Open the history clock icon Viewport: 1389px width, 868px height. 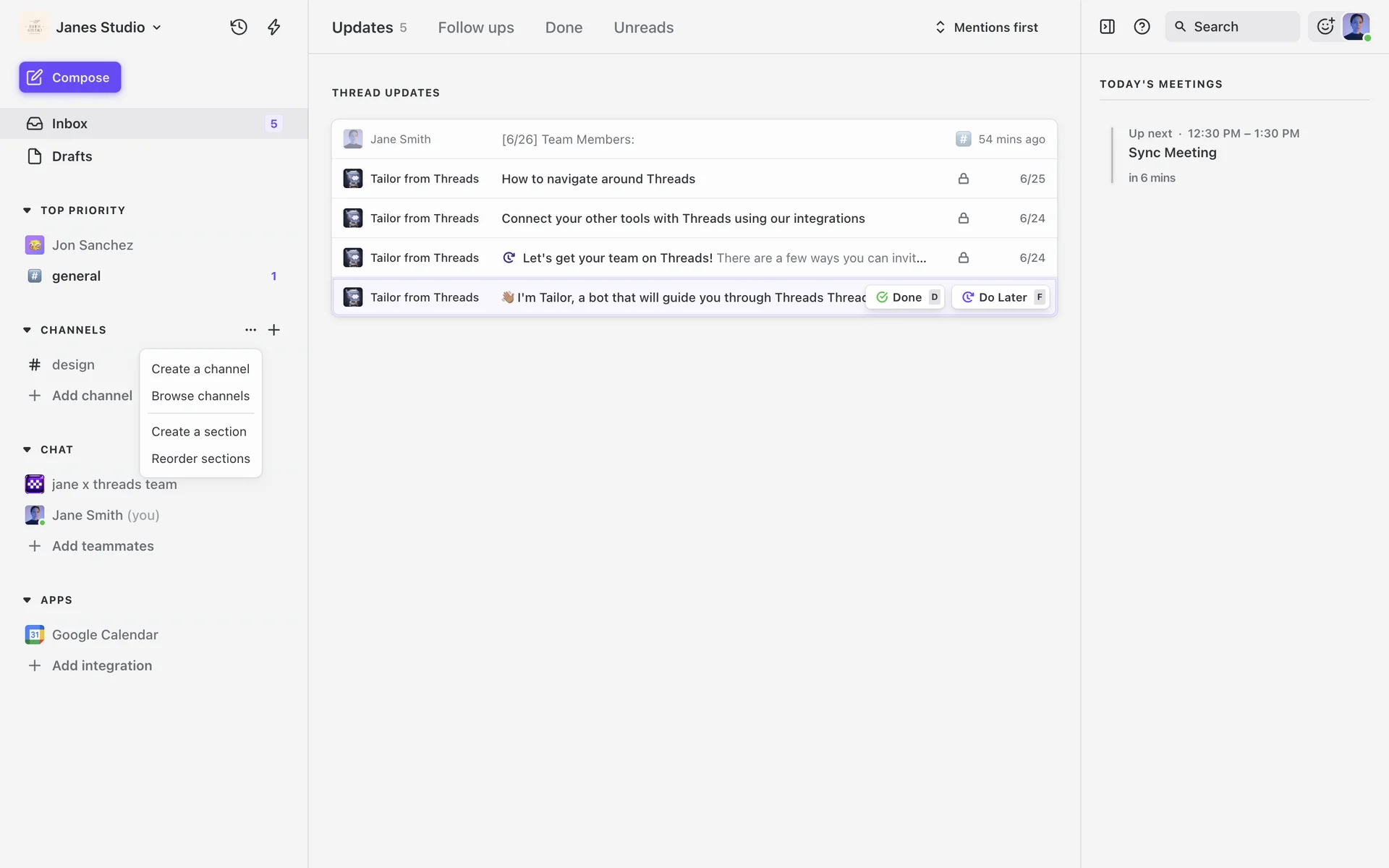(x=239, y=27)
